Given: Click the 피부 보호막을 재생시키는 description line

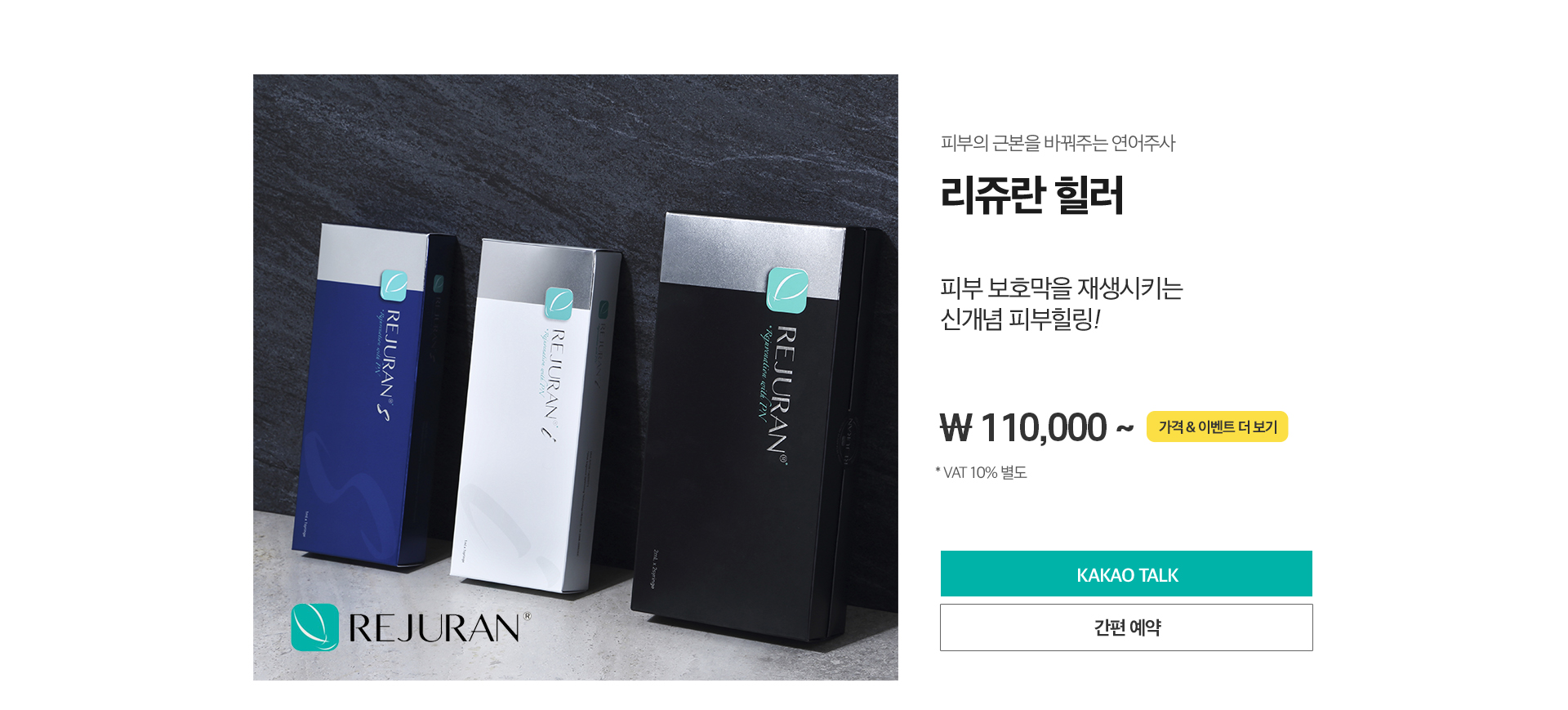Looking at the screenshot, I should pos(1062,288).
